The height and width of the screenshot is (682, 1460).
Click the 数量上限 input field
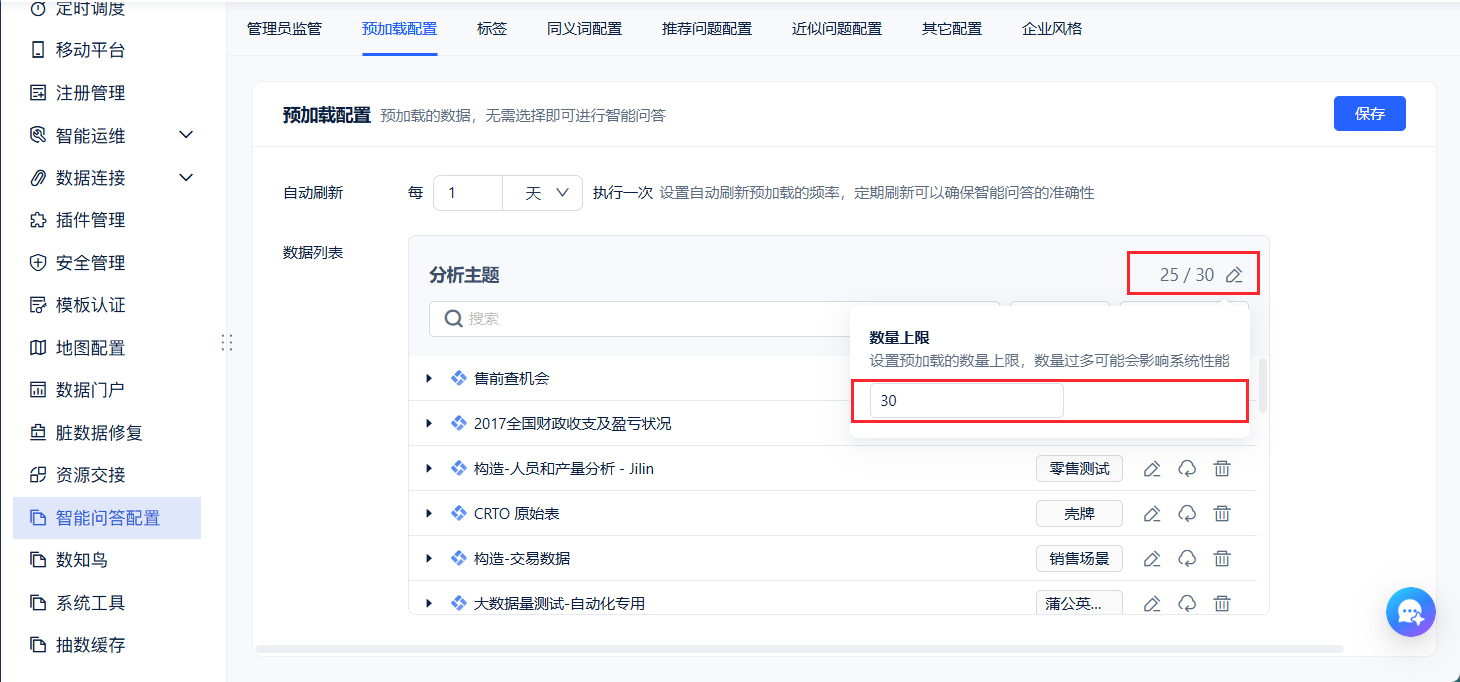[965, 401]
